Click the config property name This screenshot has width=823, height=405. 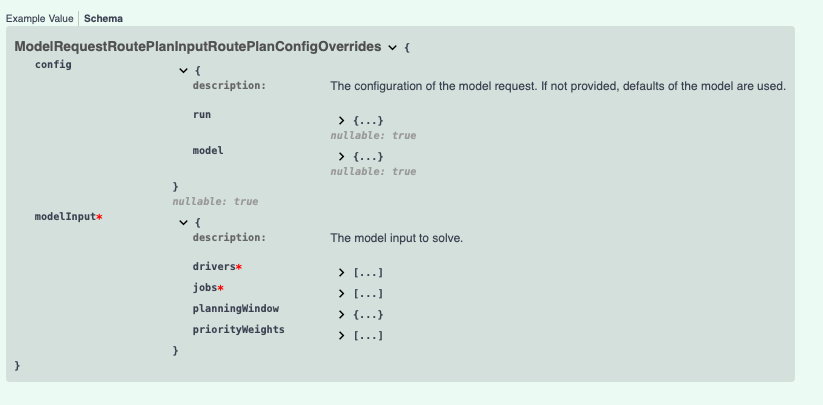(x=53, y=65)
